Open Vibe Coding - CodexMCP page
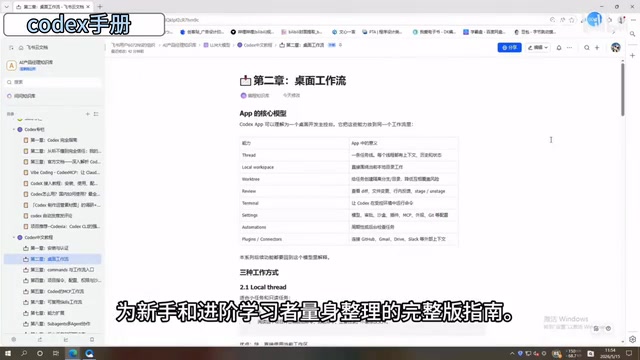Viewport: 640px width, 360px height. (62, 173)
